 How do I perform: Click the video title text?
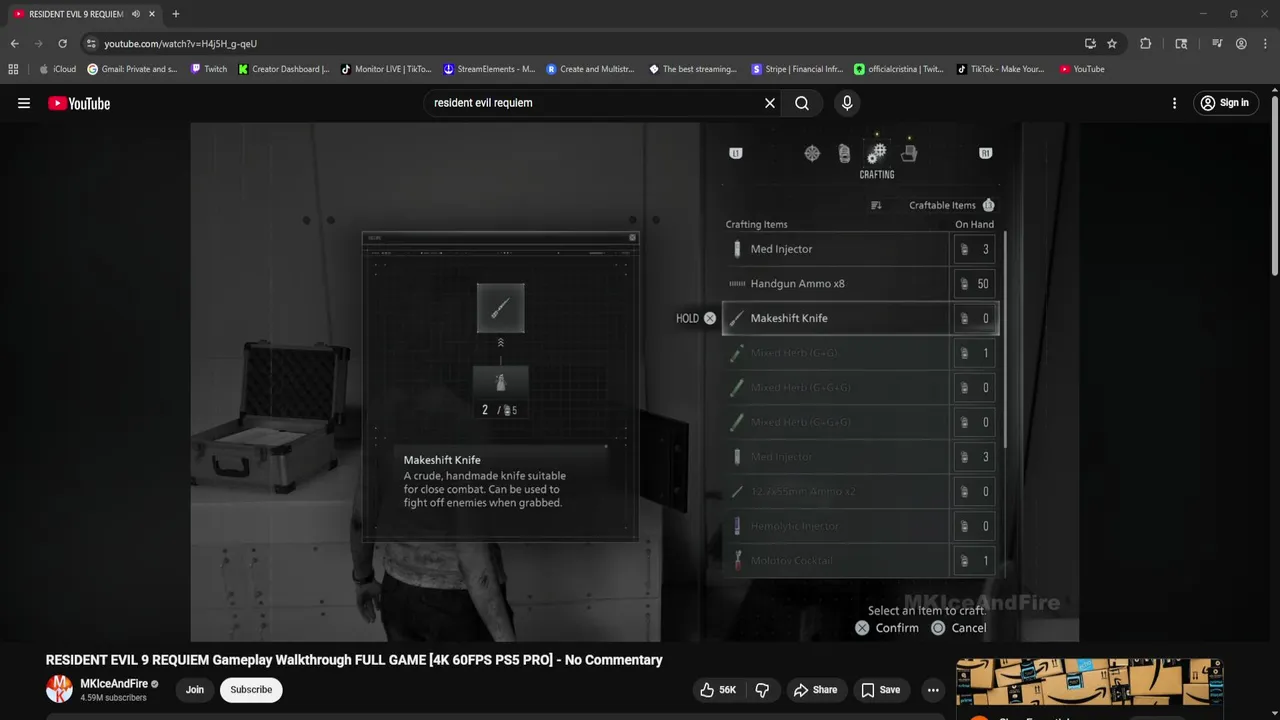tap(354, 660)
